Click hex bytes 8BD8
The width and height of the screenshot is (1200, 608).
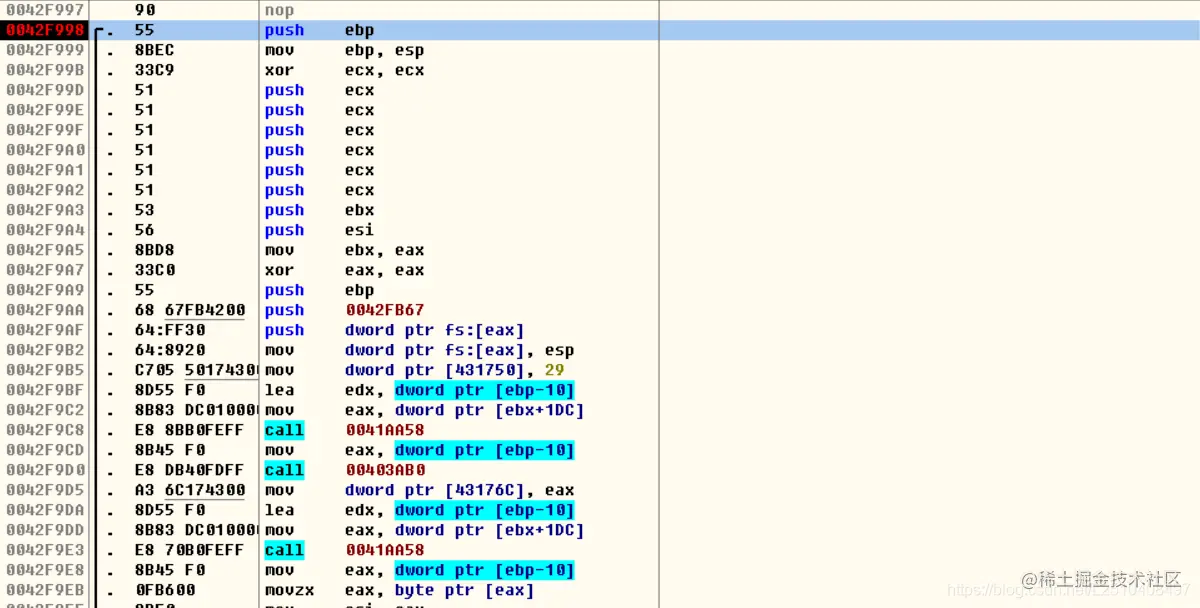point(154,250)
